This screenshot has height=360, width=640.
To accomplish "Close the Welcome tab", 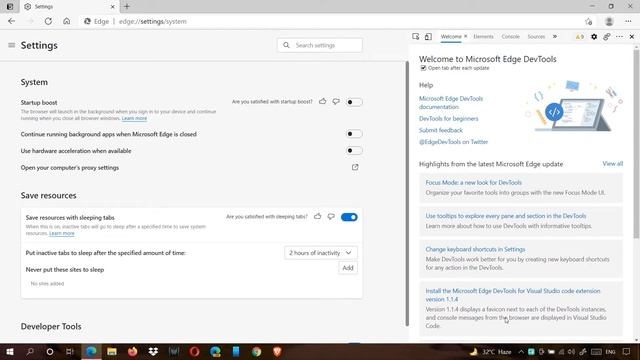I will coord(465,36).
